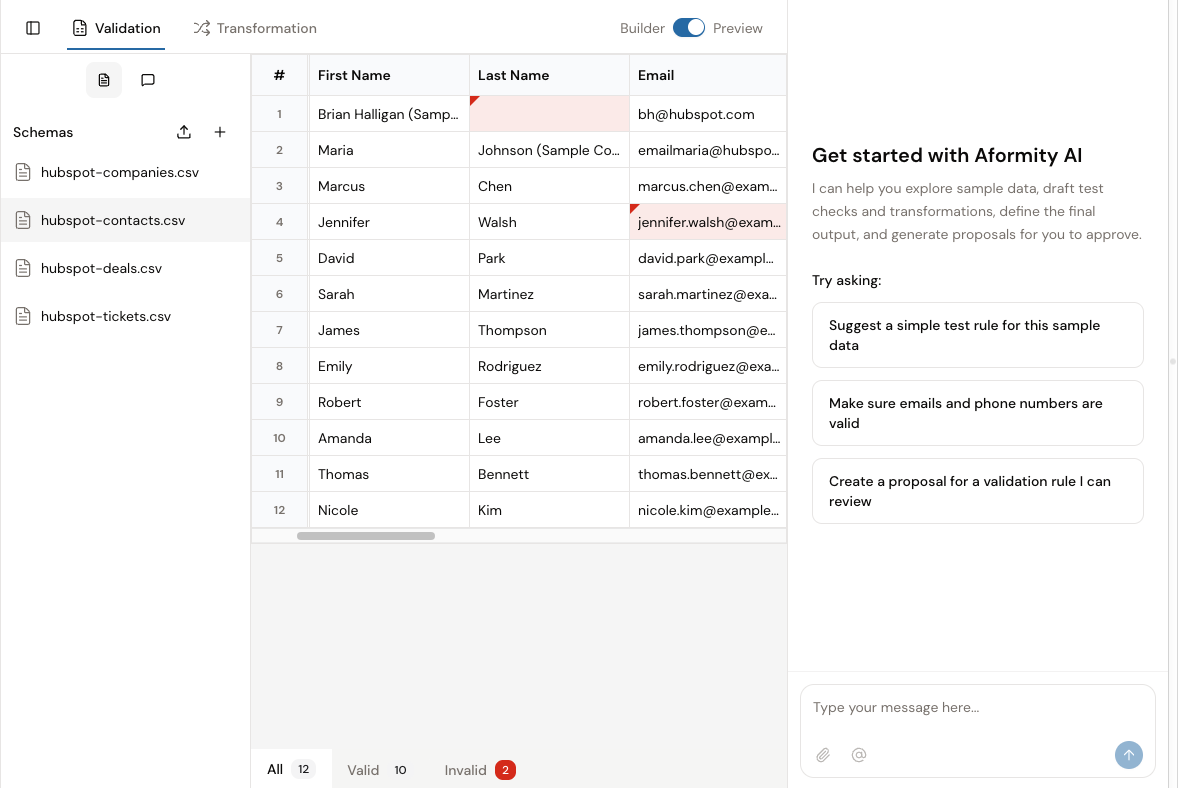
Task: Click file icon beside hubspot-deals.csv
Action: (x=23, y=268)
